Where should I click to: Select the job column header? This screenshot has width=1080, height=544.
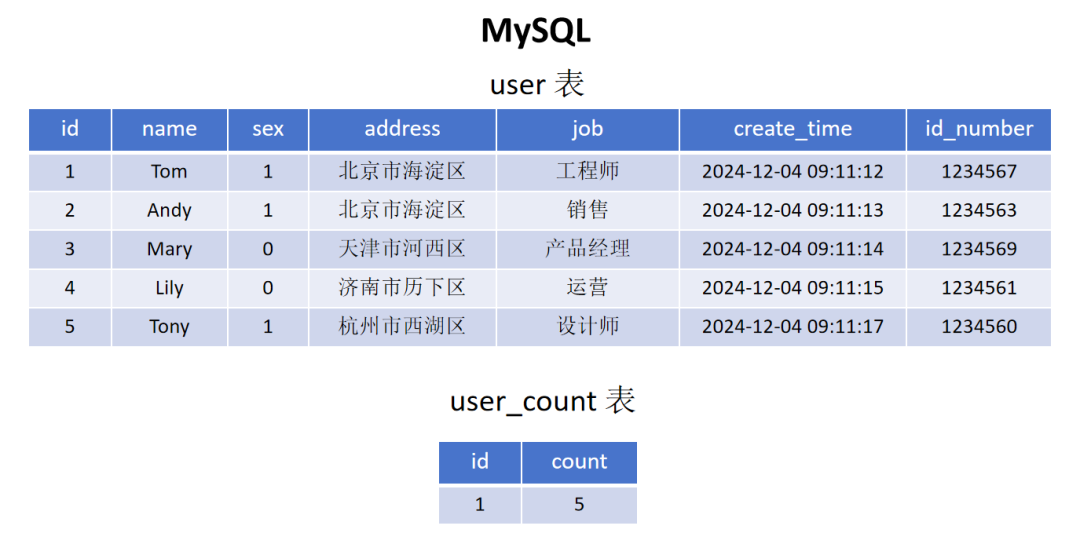pos(588,129)
